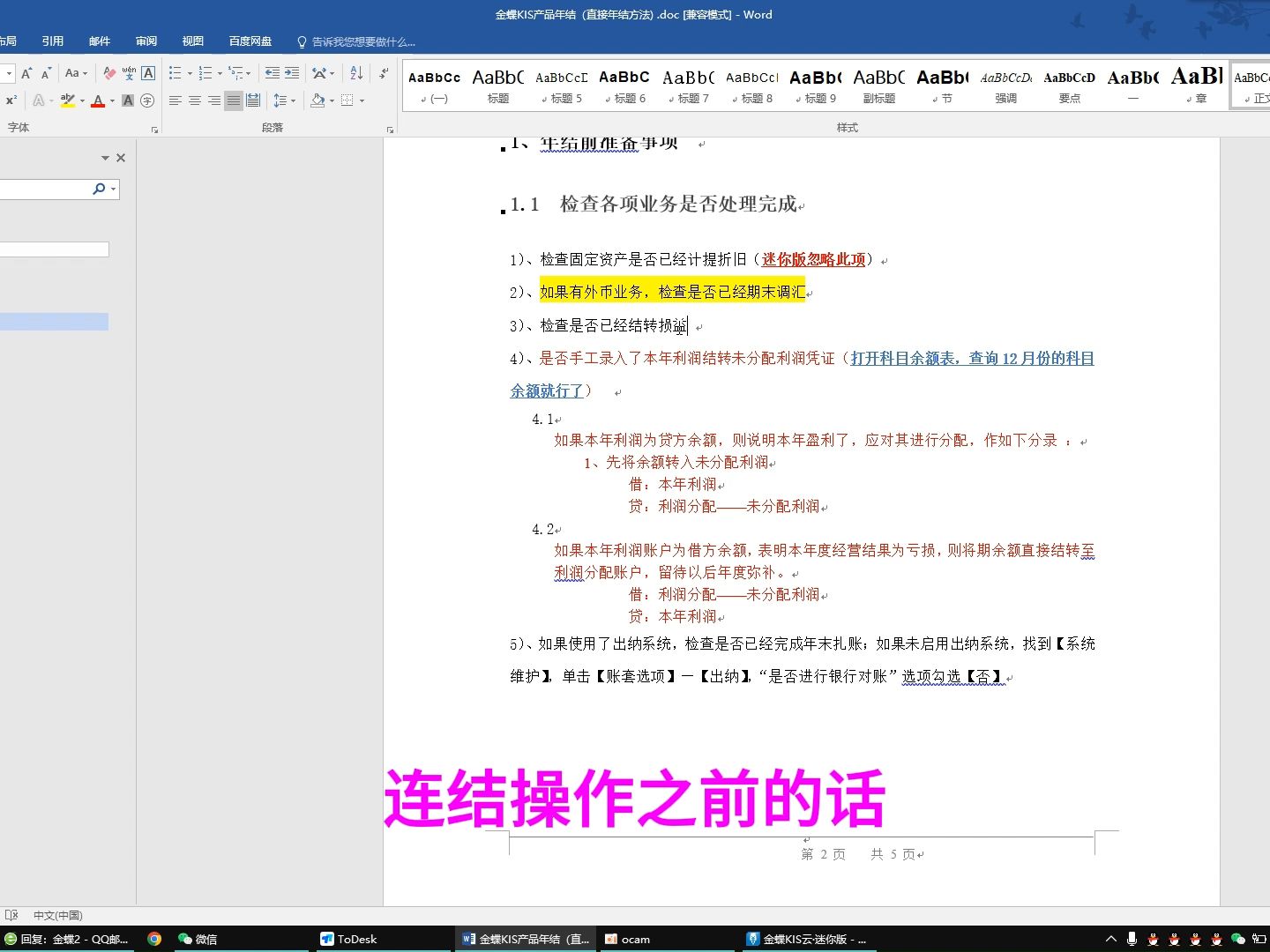The image size is (1270, 952).
Task: Click the shrink font size icon
Action: coord(46,73)
